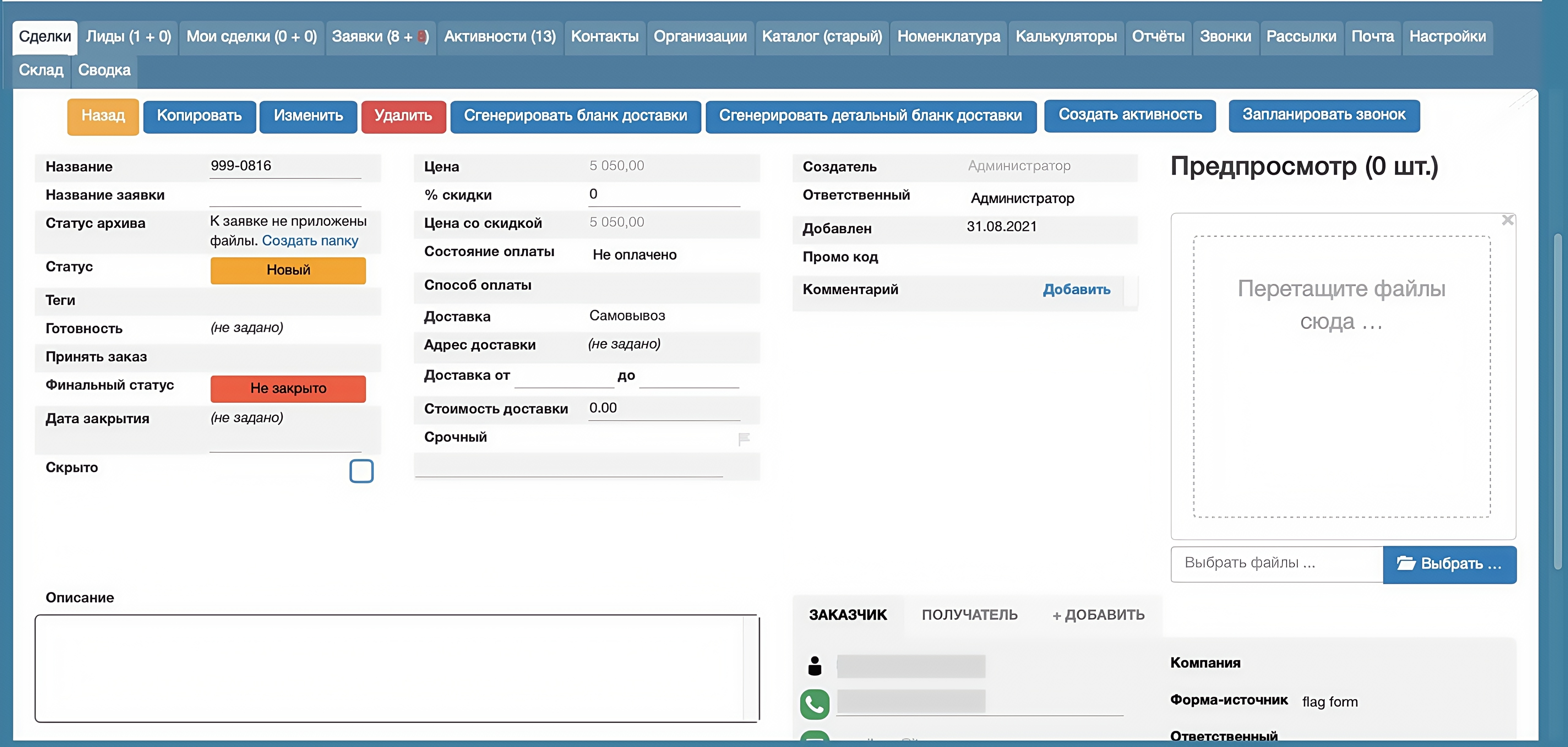Open Каталог (старый) tab
This screenshot has width=1568, height=747.
pyautogui.click(x=822, y=37)
